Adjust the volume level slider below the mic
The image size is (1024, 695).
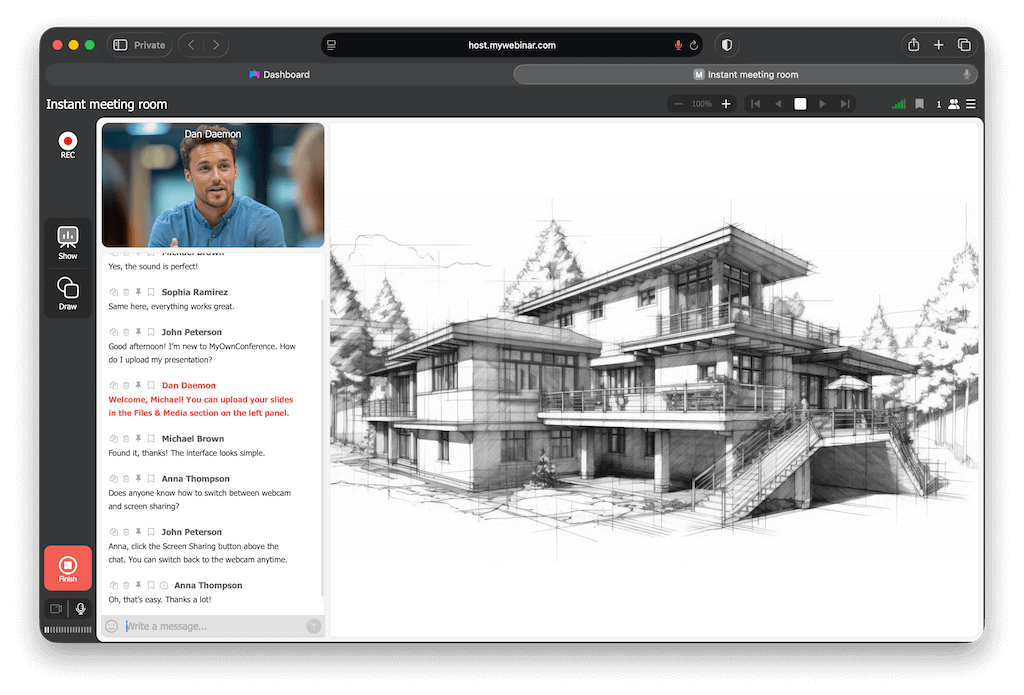[67, 630]
